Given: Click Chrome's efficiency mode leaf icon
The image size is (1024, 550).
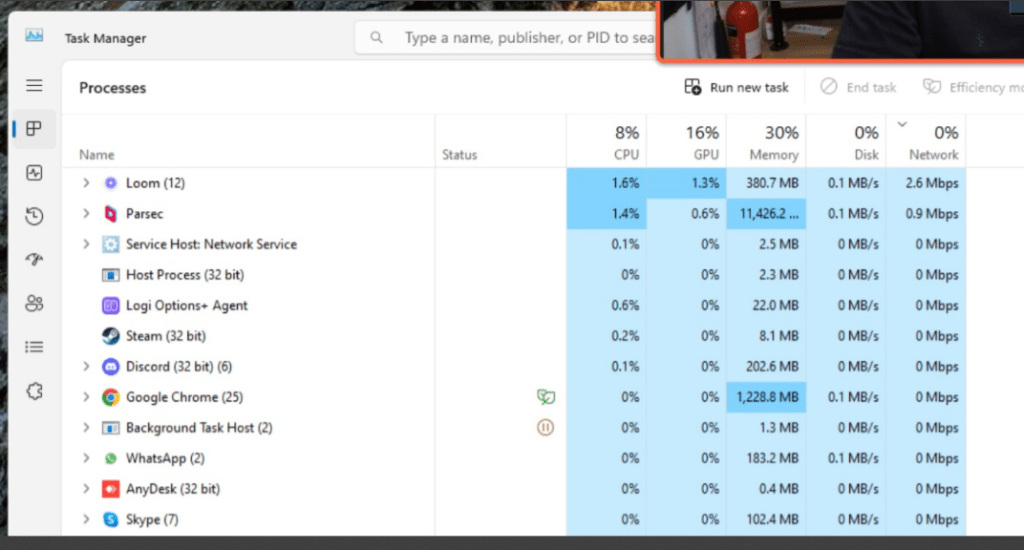Looking at the screenshot, I should coord(545,396).
